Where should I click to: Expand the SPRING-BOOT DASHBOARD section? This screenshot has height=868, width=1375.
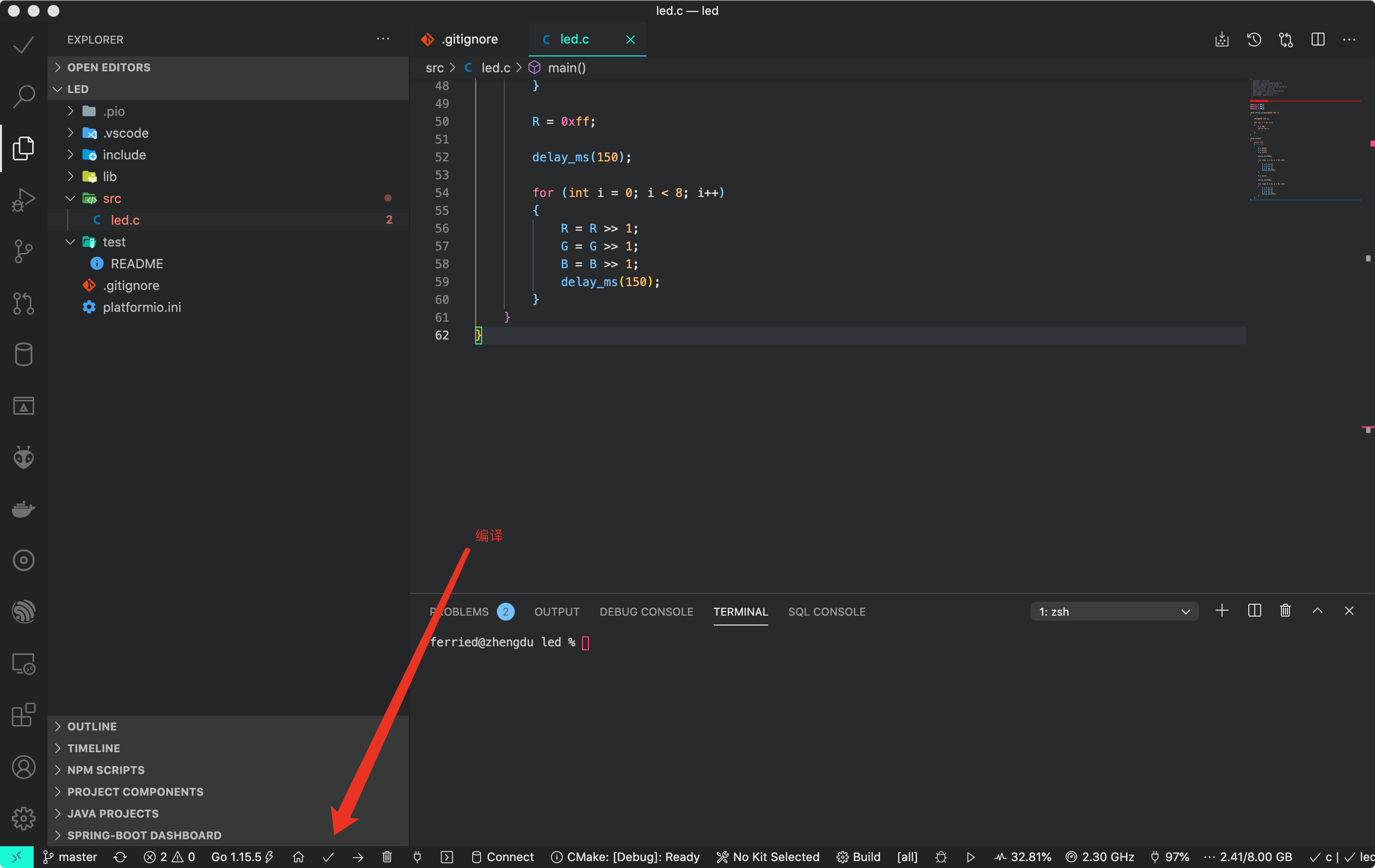pos(228,835)
